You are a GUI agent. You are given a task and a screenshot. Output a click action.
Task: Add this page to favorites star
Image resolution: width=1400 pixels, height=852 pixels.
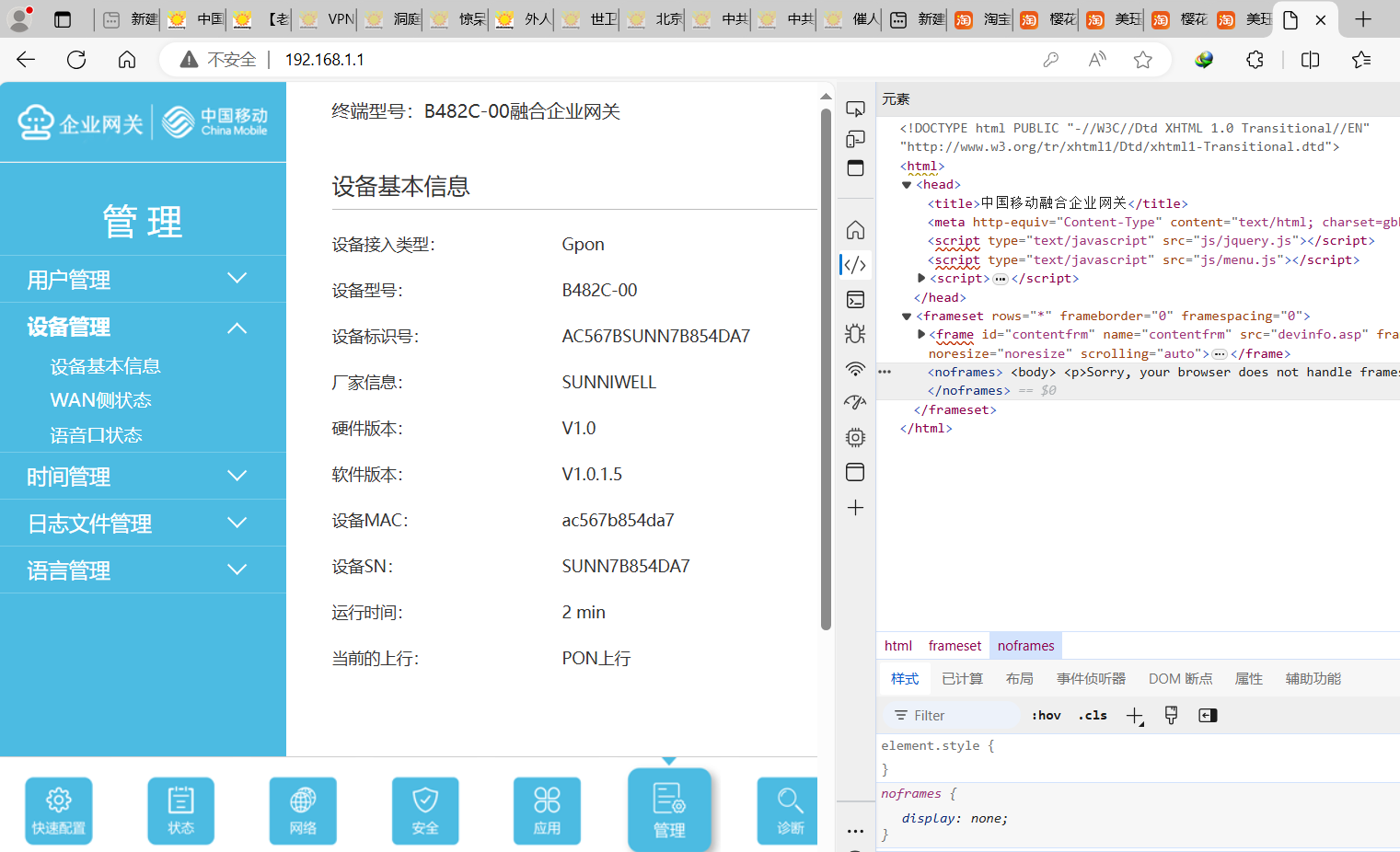click(1143, 60)
